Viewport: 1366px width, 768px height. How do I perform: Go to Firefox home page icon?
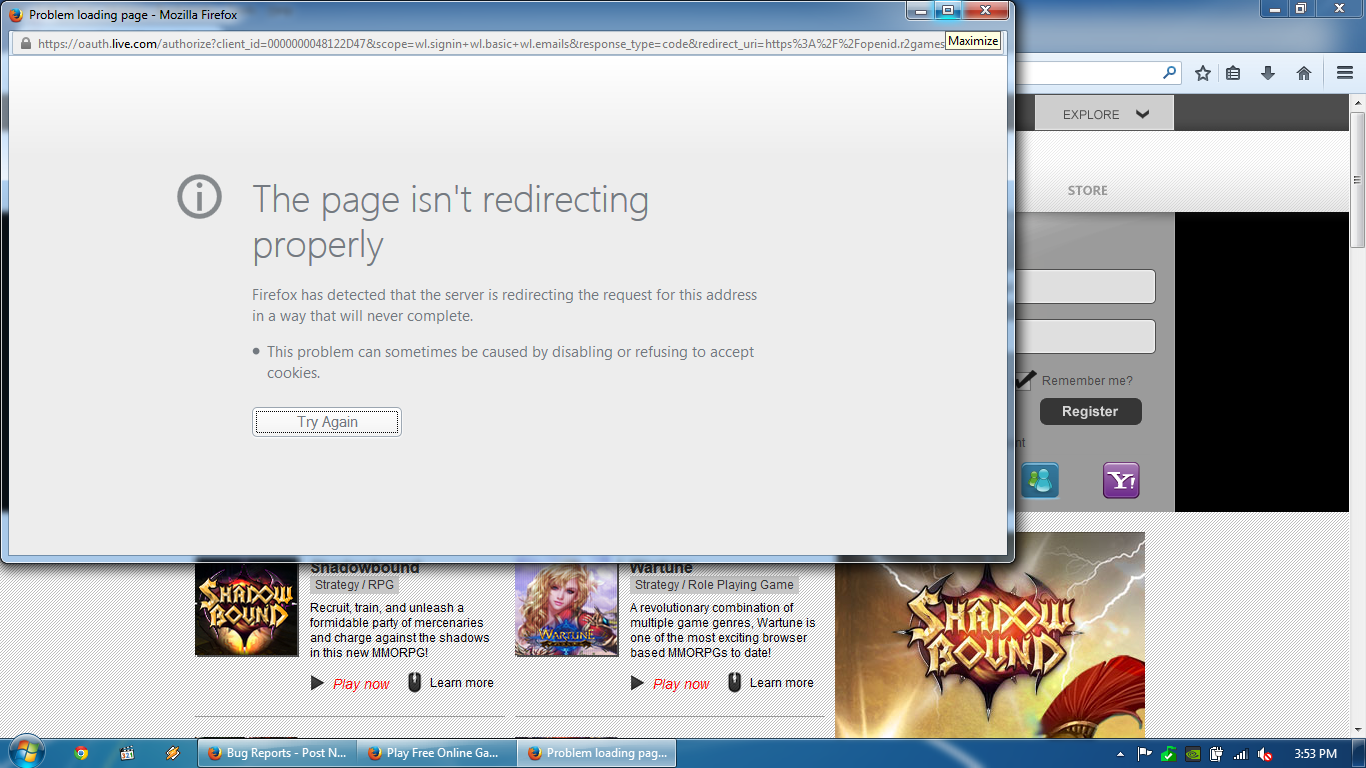click(1304, 73)
